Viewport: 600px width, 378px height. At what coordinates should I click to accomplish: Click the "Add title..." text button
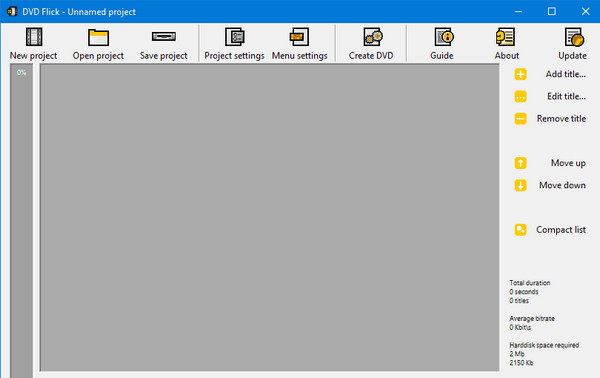pos(566,74)
